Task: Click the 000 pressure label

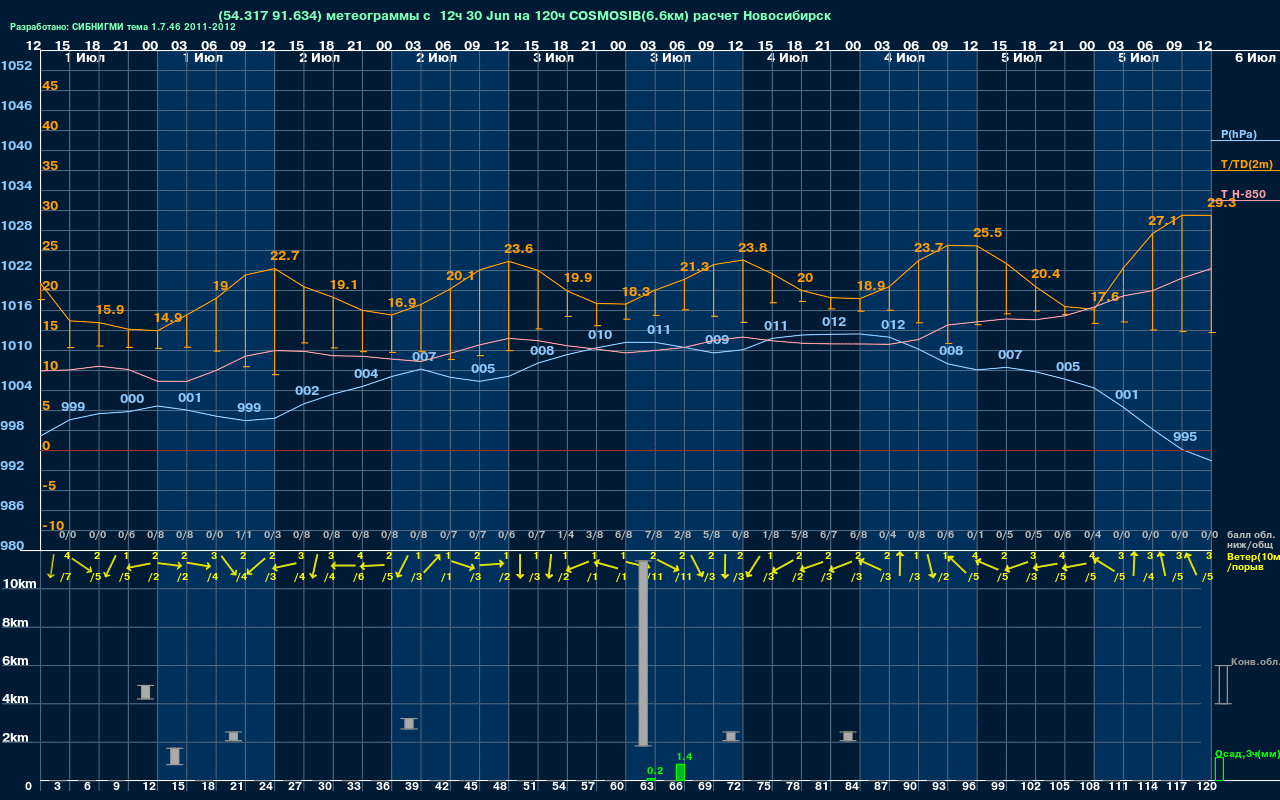Action: 132,399
